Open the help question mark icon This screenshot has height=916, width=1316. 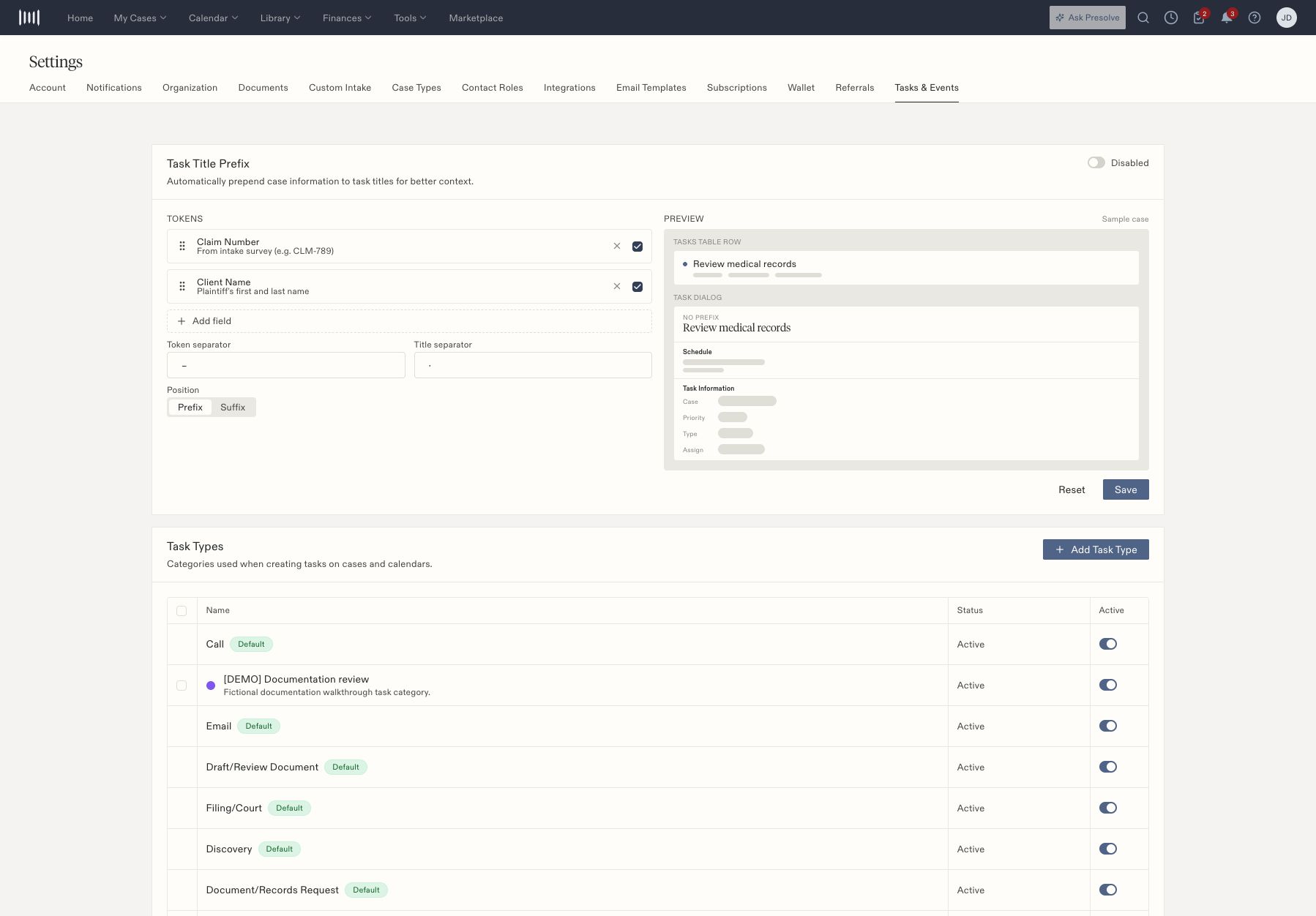1255,18
